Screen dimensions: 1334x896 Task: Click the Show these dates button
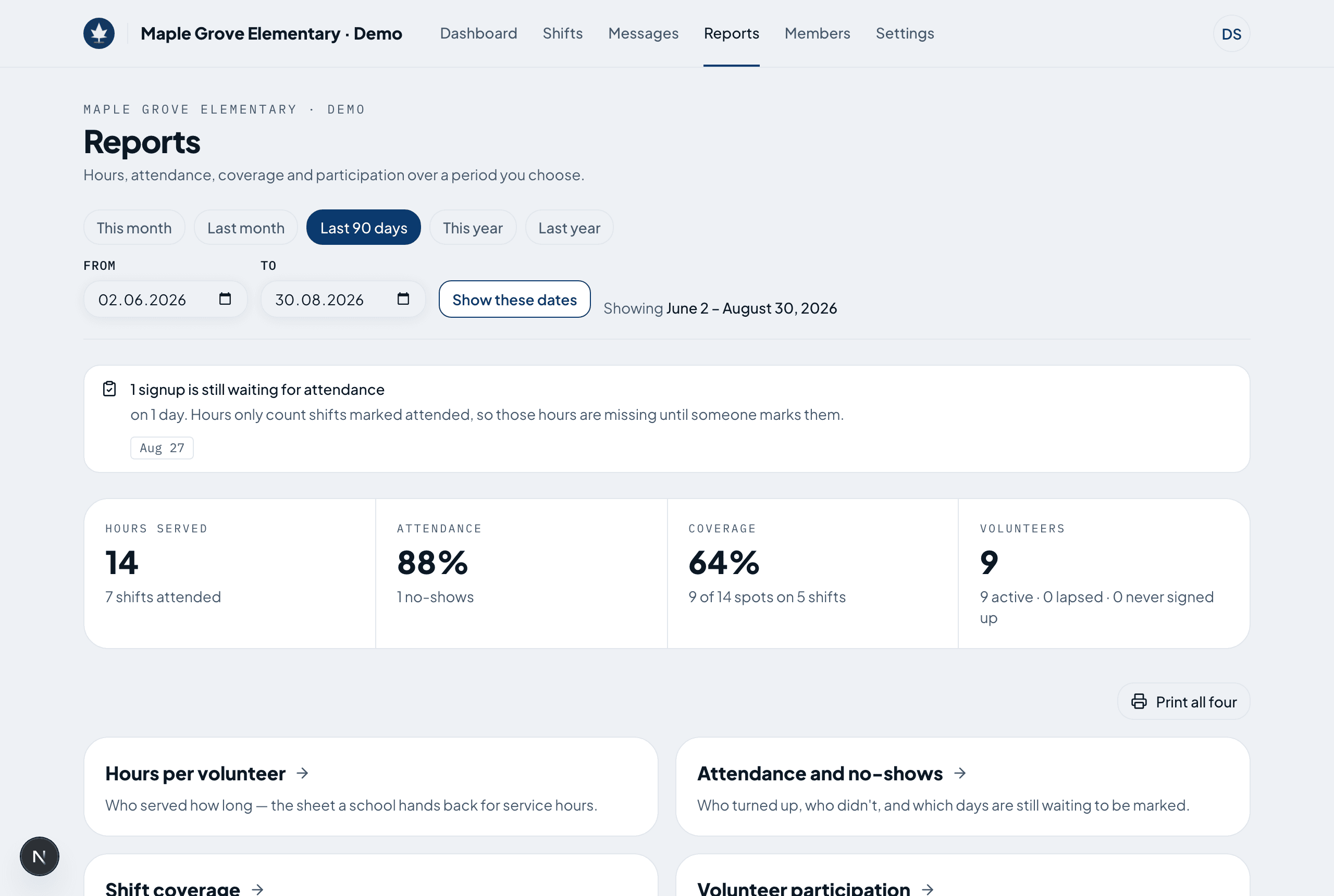pos(514,299)
